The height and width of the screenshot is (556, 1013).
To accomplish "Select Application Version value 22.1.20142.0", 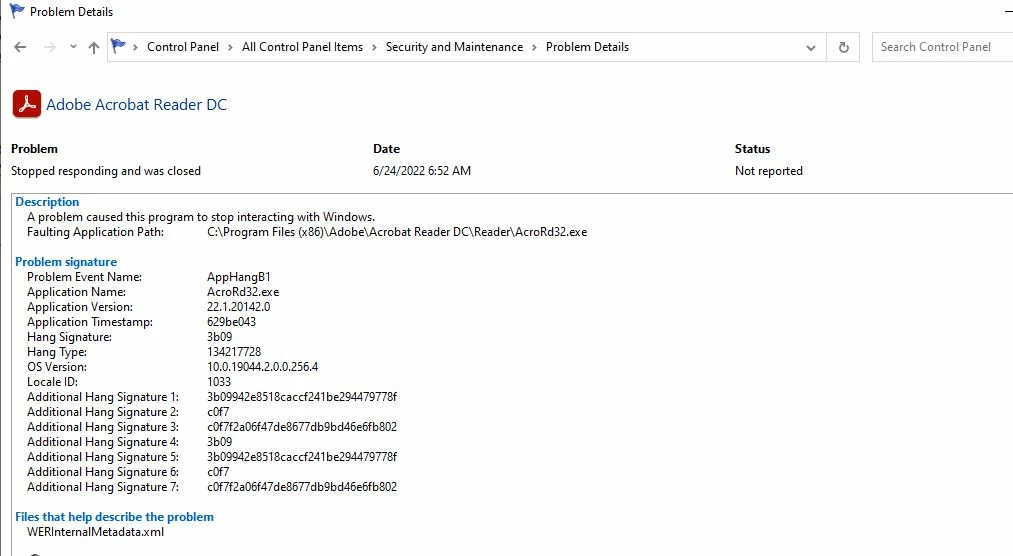I will [238, 307].
